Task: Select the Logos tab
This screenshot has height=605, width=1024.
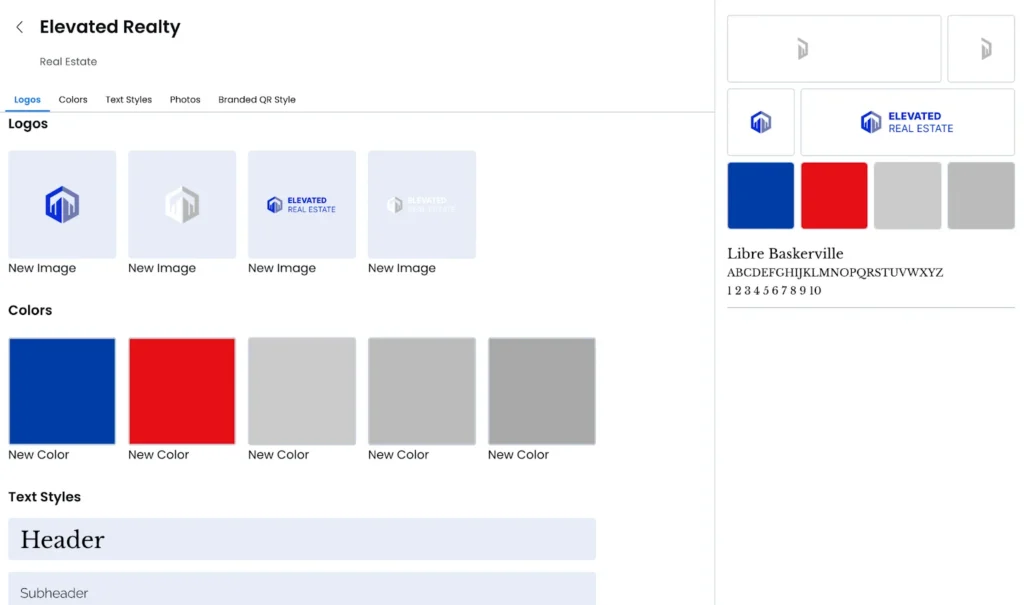Action: pyautogui.click(x=27, y=100)
